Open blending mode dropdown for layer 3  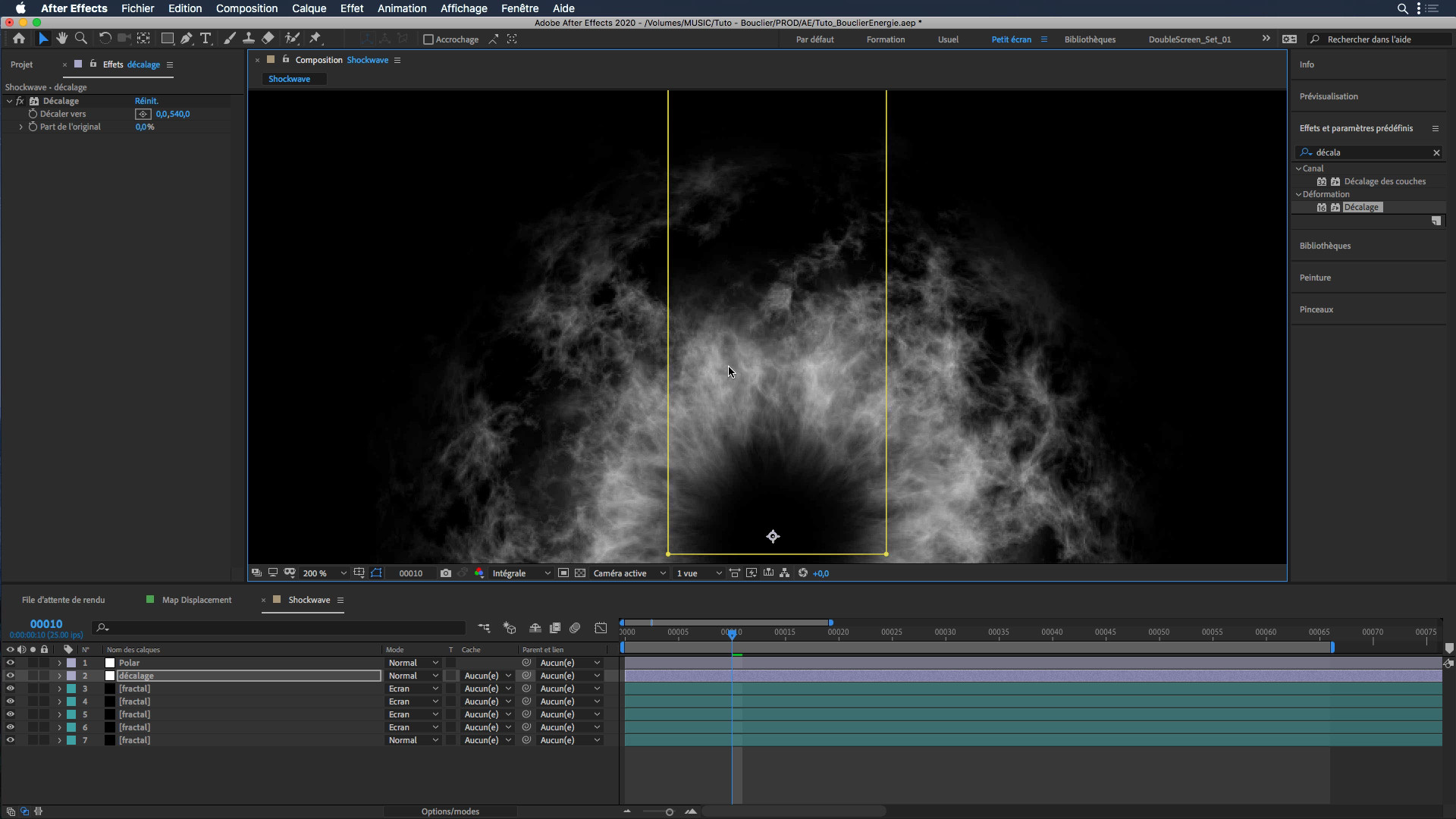(x=413, y=689)
